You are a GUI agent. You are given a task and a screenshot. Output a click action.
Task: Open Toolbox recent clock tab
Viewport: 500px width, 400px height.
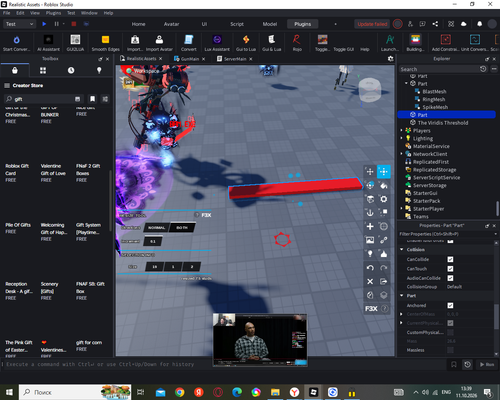pyautogui.click(x=71, y=70)
